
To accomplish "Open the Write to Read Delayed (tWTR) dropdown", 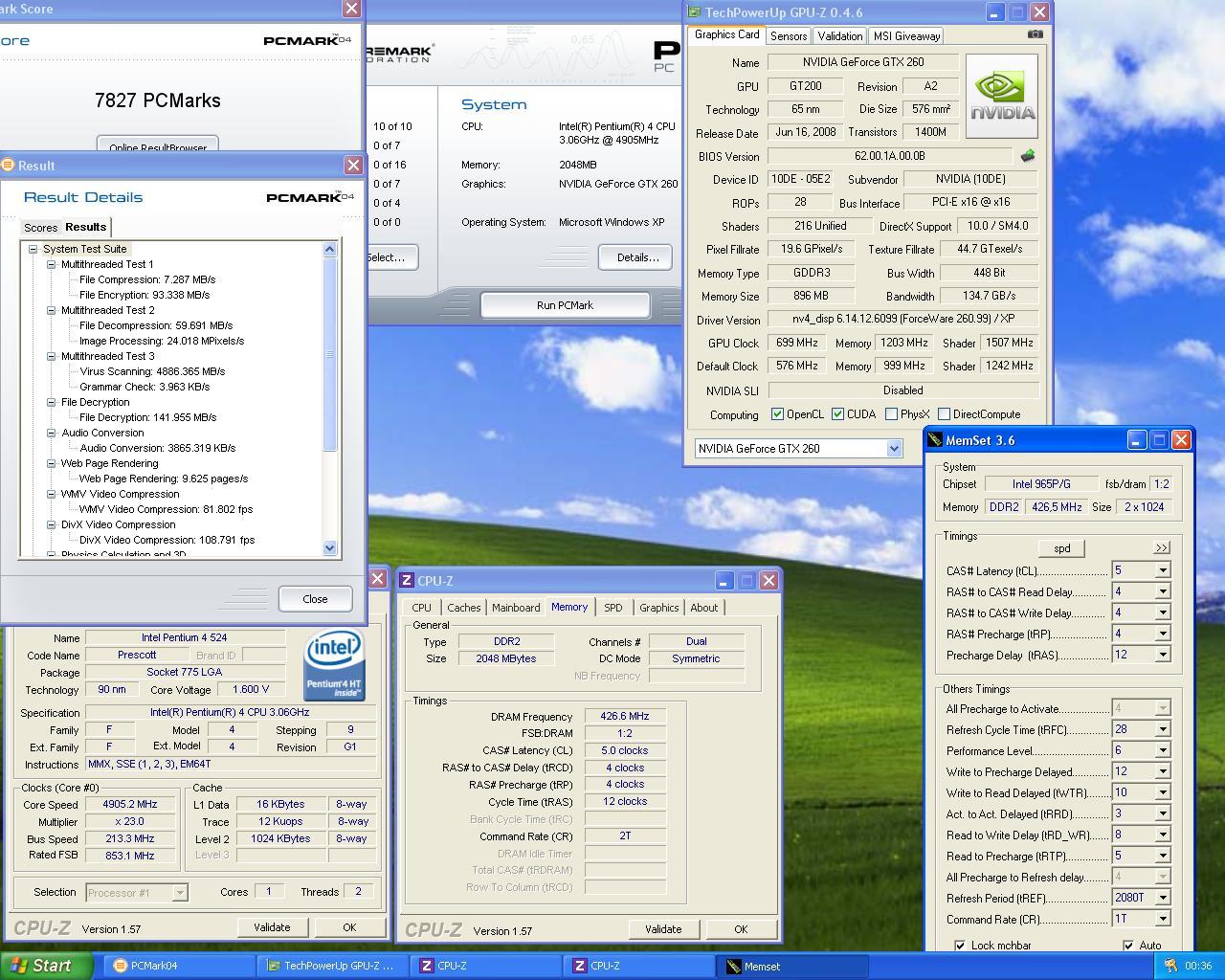I will [1163, 792].
